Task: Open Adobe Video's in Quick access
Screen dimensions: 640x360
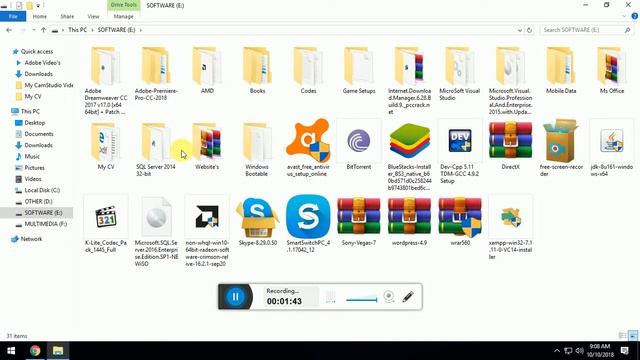Action: pyautogui.click(x=42, y=63)
